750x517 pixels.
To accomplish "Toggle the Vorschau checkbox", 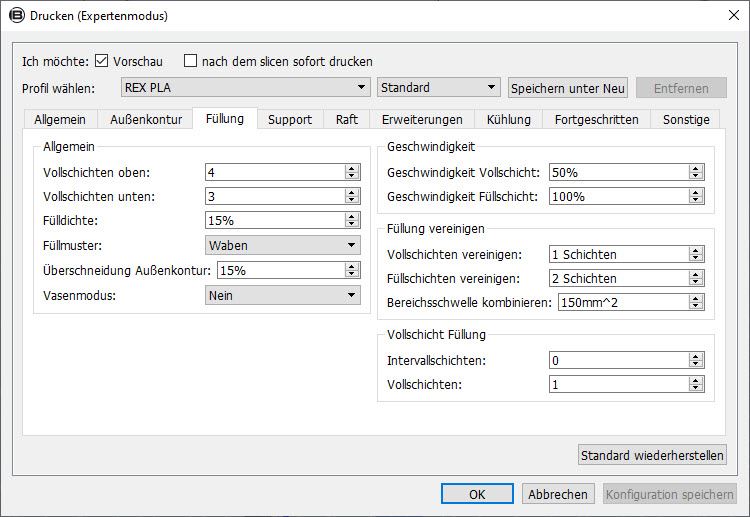I will pyautogui.click(x=101, y=61).
